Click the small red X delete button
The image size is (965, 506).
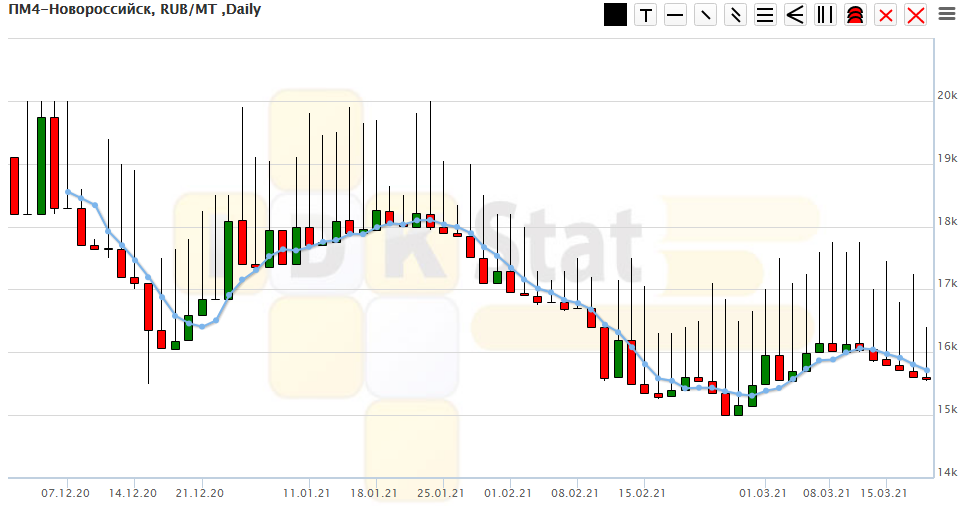pos(885,15)
